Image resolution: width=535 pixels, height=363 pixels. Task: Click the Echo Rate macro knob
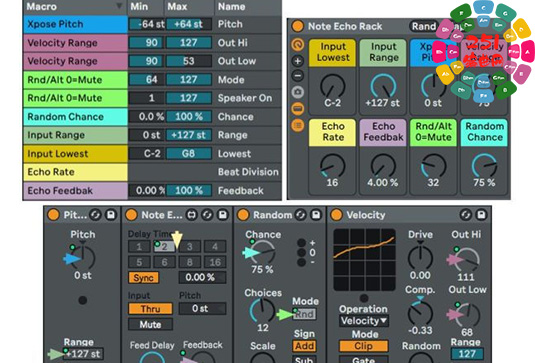click(333, 166)
